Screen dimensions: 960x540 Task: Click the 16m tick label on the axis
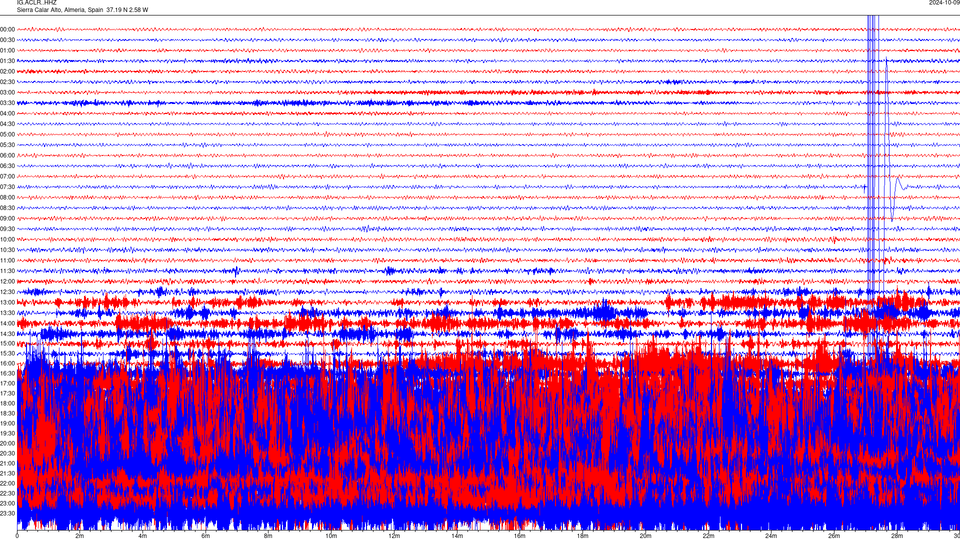click(x=520, y=536)
